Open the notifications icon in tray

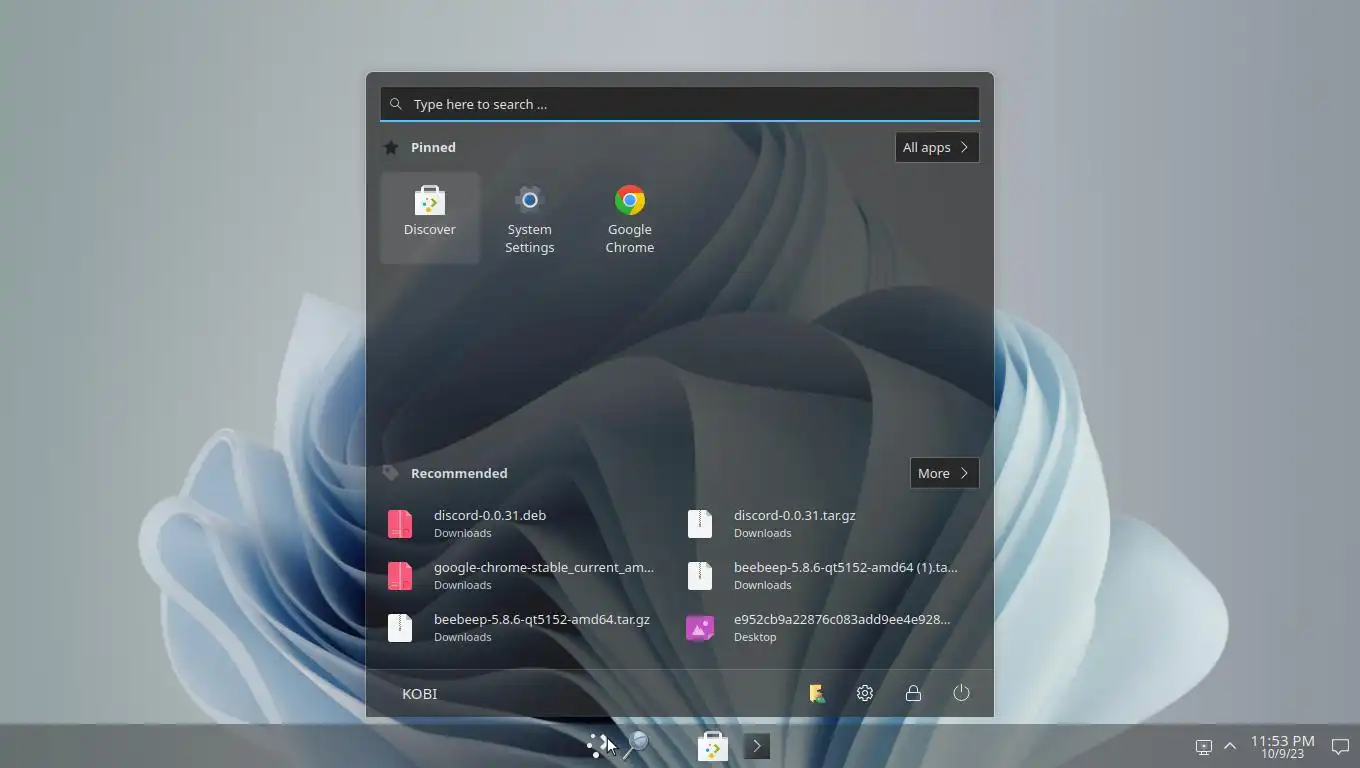tap(1340, 747)
